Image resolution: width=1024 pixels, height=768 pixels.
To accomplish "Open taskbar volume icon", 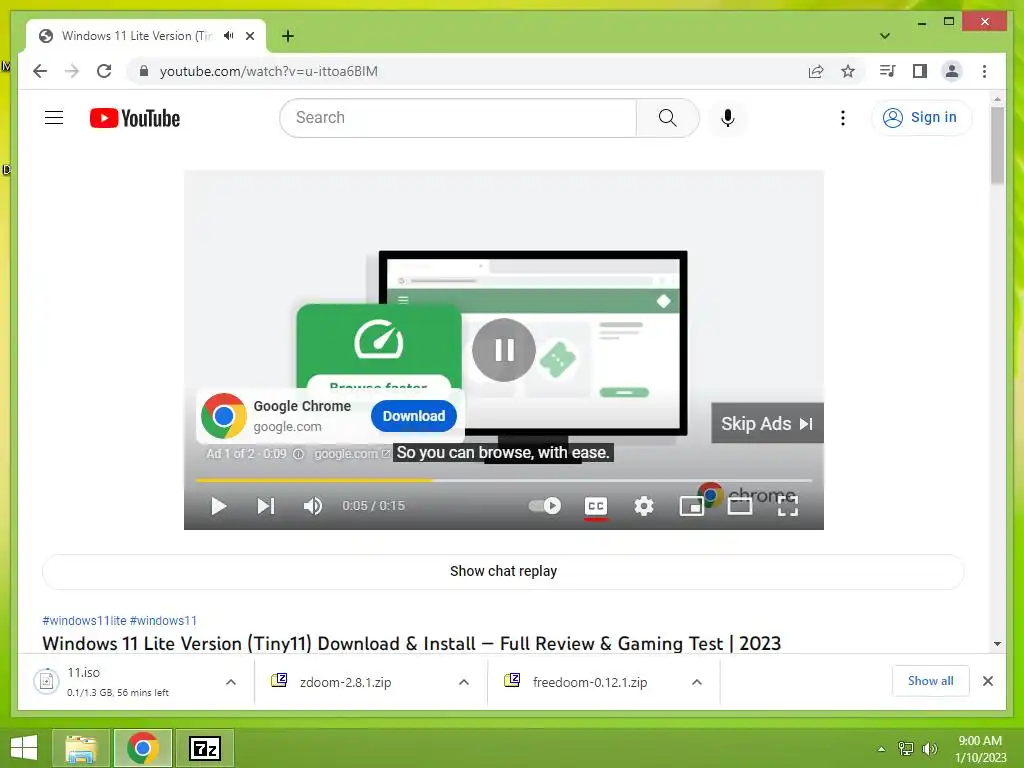I will [x=929, y=748].
